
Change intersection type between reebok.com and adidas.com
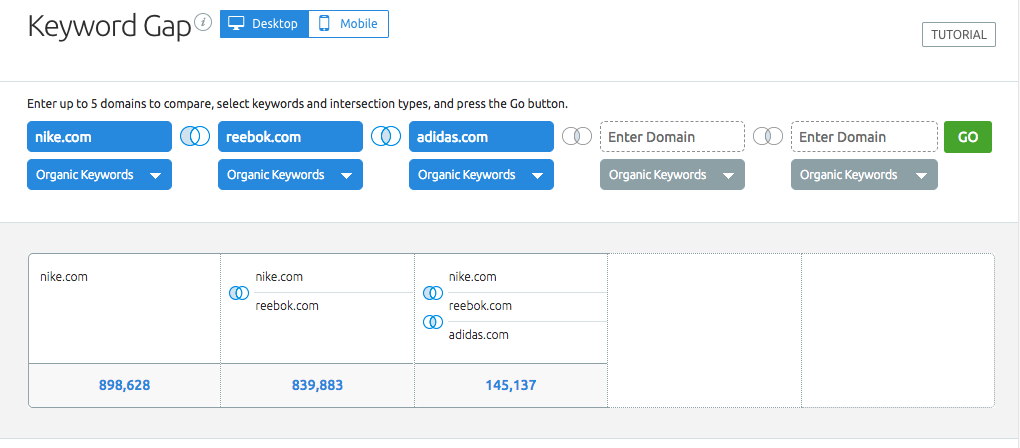386,137
